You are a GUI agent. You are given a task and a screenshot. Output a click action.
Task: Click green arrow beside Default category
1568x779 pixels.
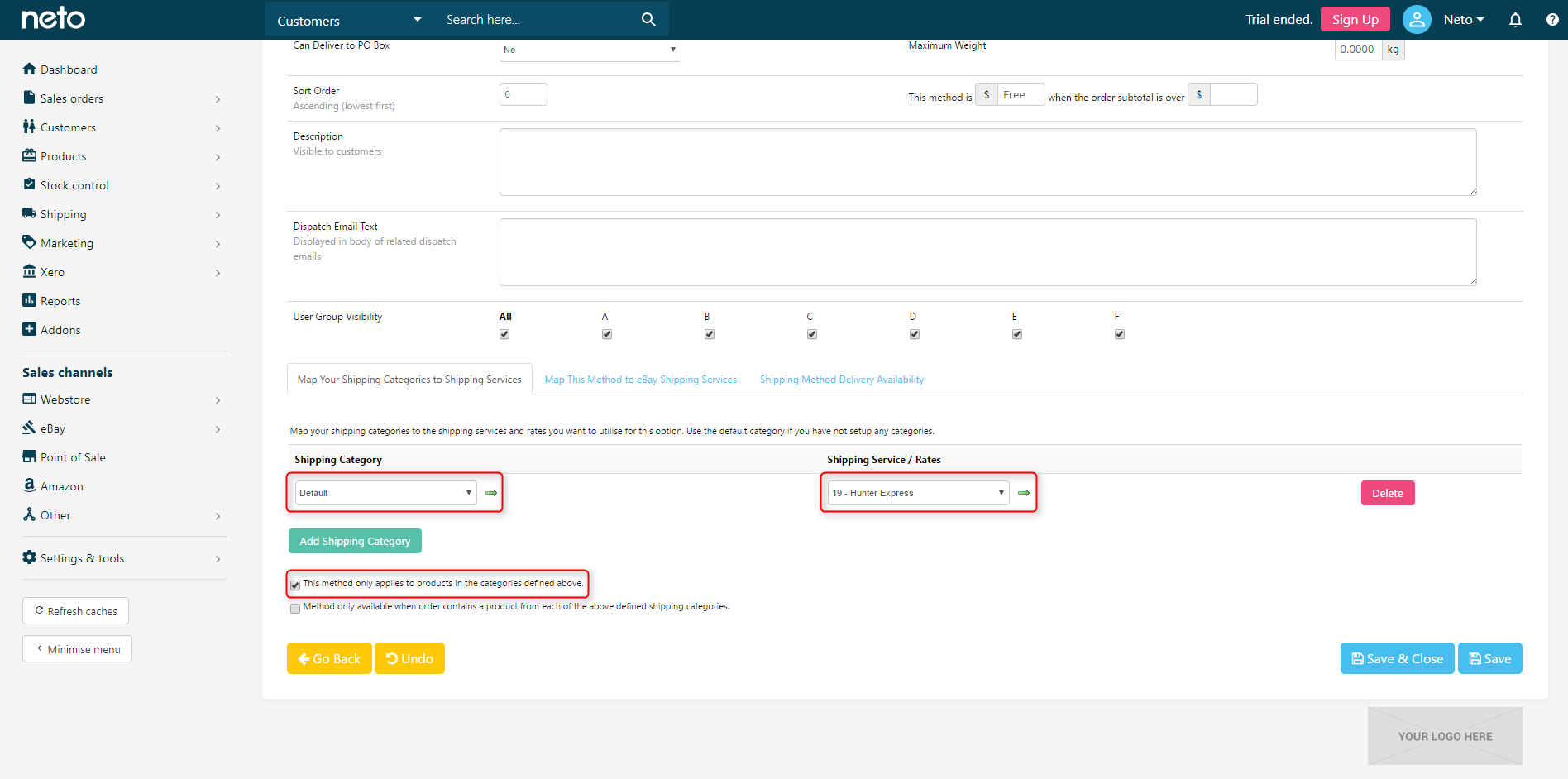point(491,493)
